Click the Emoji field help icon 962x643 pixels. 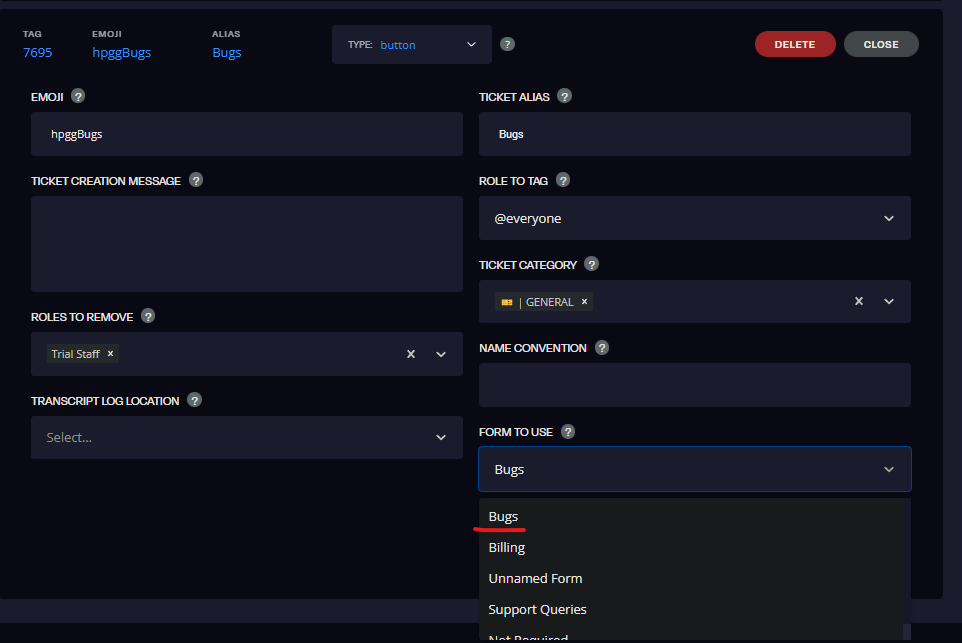78,96
